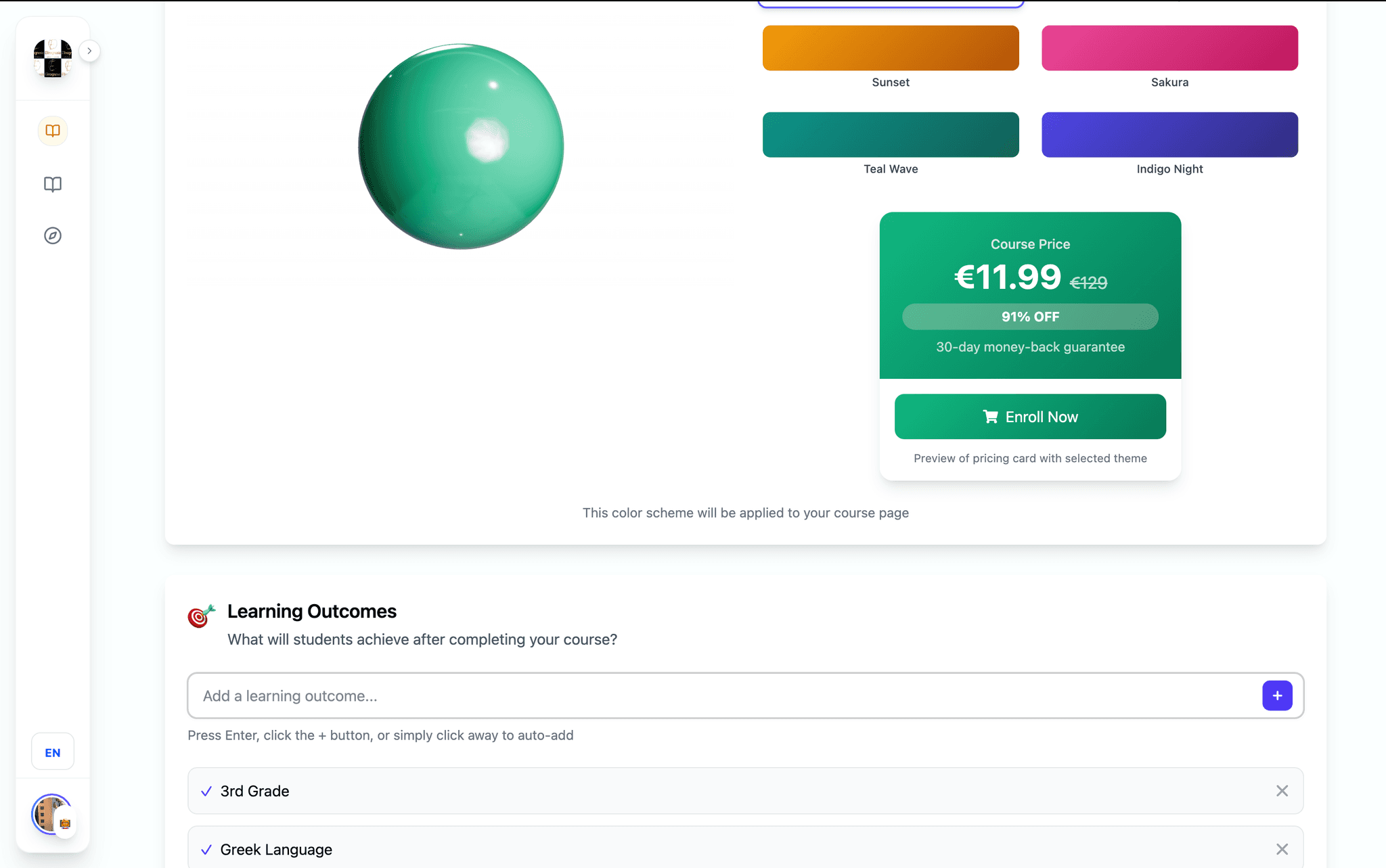Click the 3rd Grade outcome row
Viewport: 1386px width, 868px height.
[677, 791]
